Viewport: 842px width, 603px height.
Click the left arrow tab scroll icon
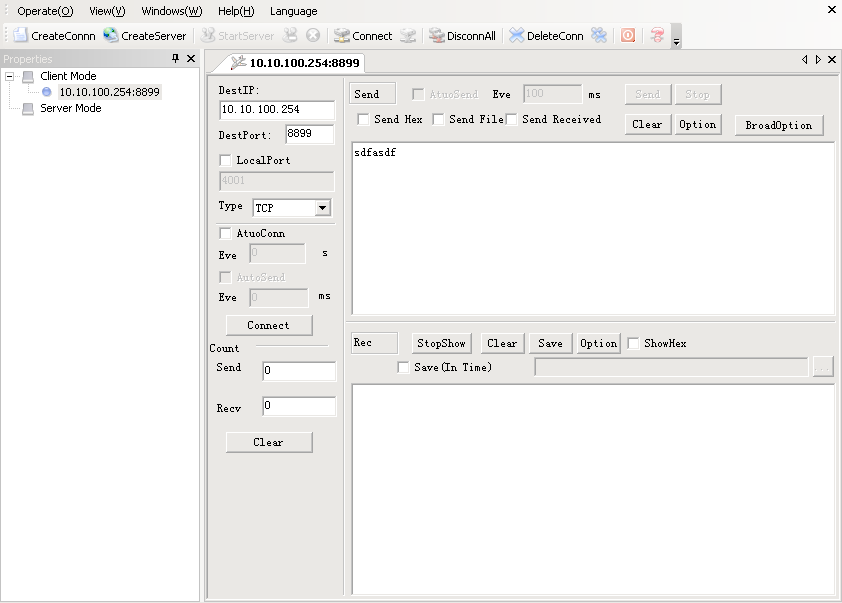tap(804, 60)
